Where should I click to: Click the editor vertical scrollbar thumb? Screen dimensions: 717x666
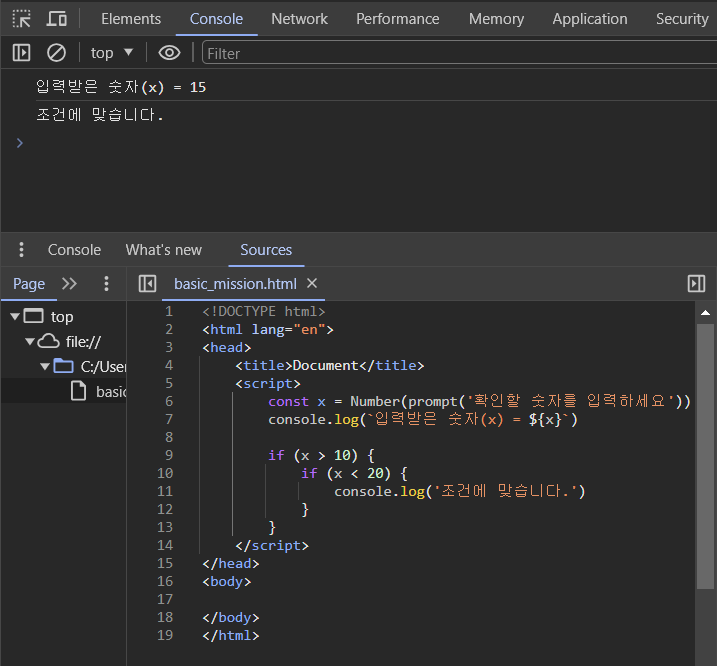coord(705,457)
